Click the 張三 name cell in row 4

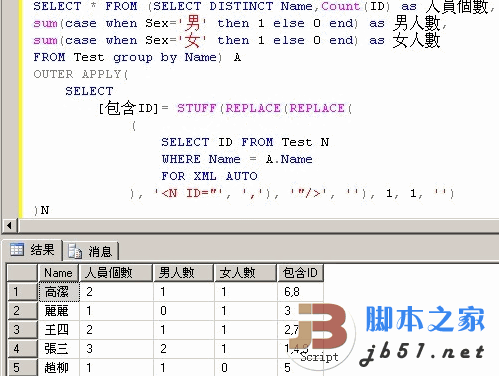point(59,349)
